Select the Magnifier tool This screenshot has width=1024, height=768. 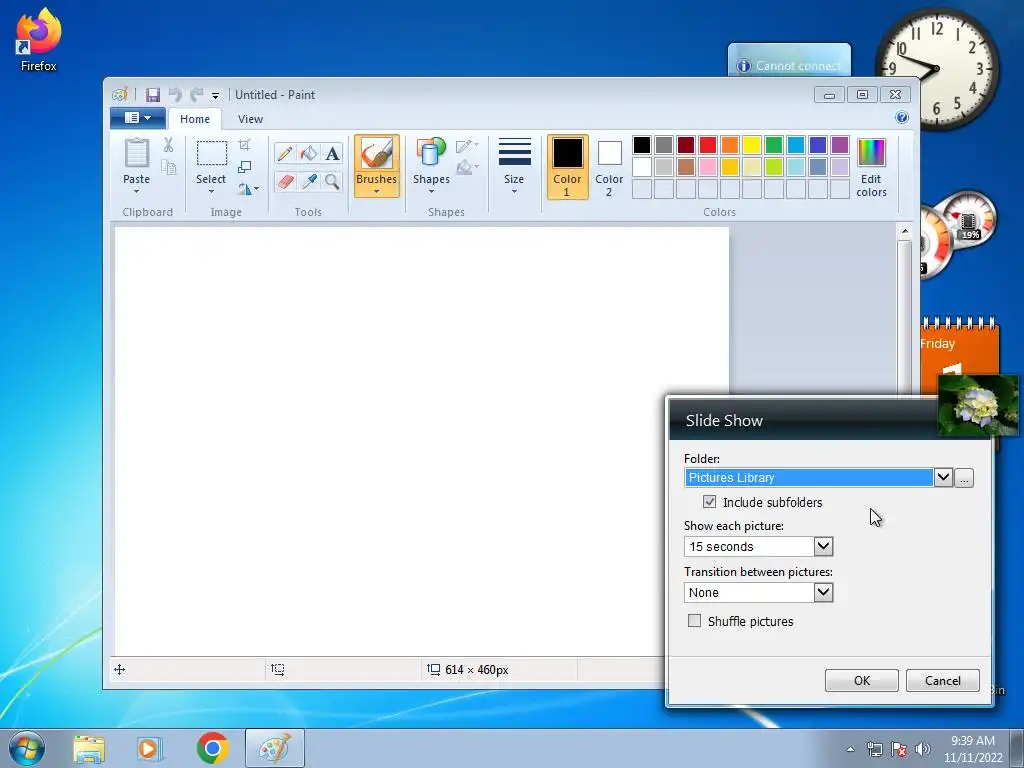[x=332, y=181]
